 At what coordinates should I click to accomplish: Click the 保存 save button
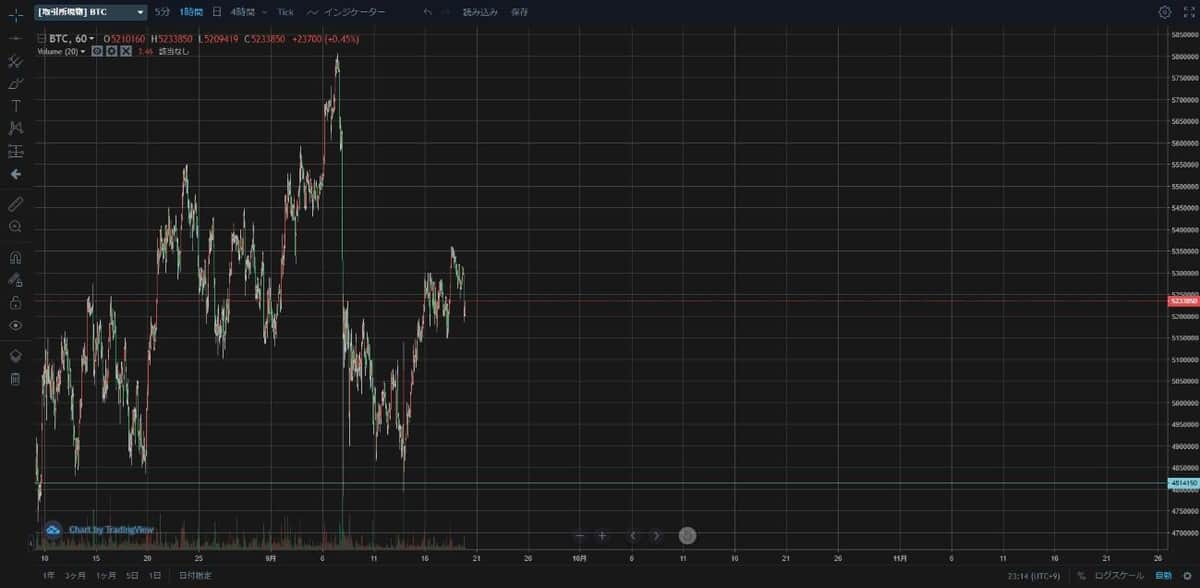tap(519, 12)
